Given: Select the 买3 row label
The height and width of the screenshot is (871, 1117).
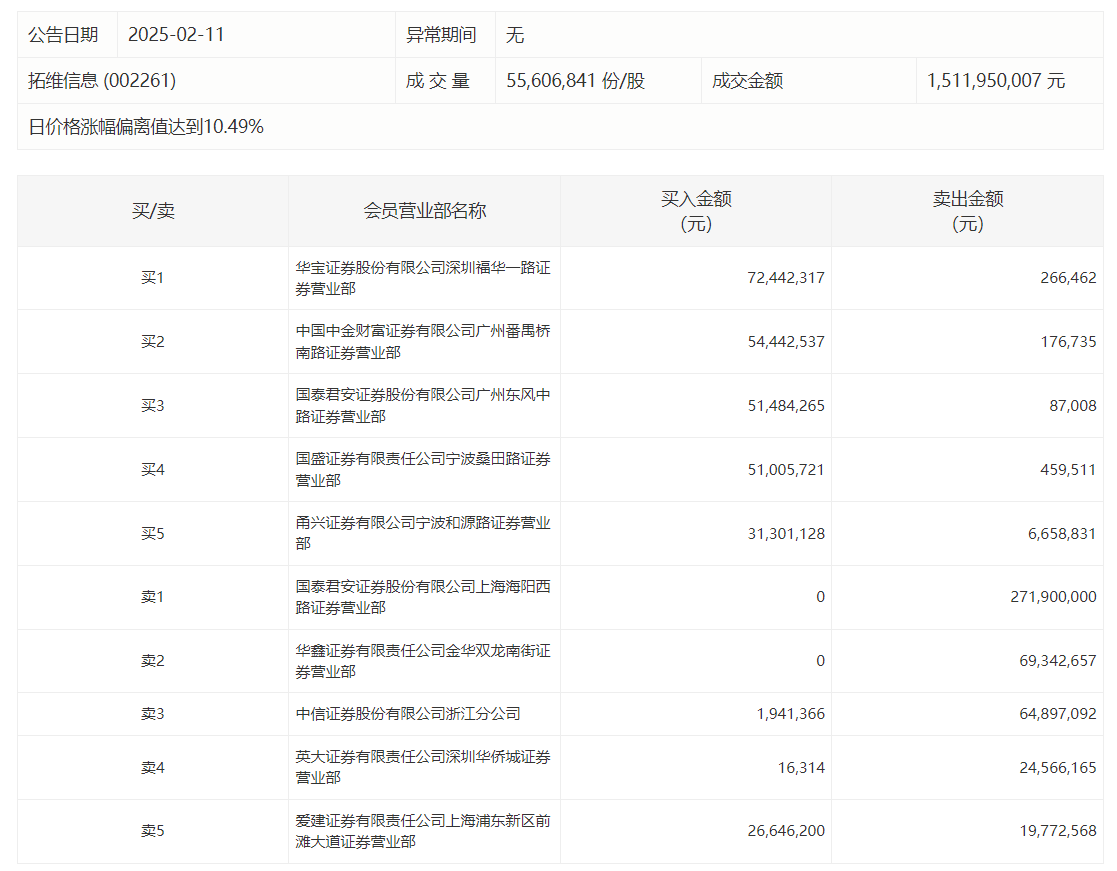Looking at the screenshot, I should click(152, 406).
